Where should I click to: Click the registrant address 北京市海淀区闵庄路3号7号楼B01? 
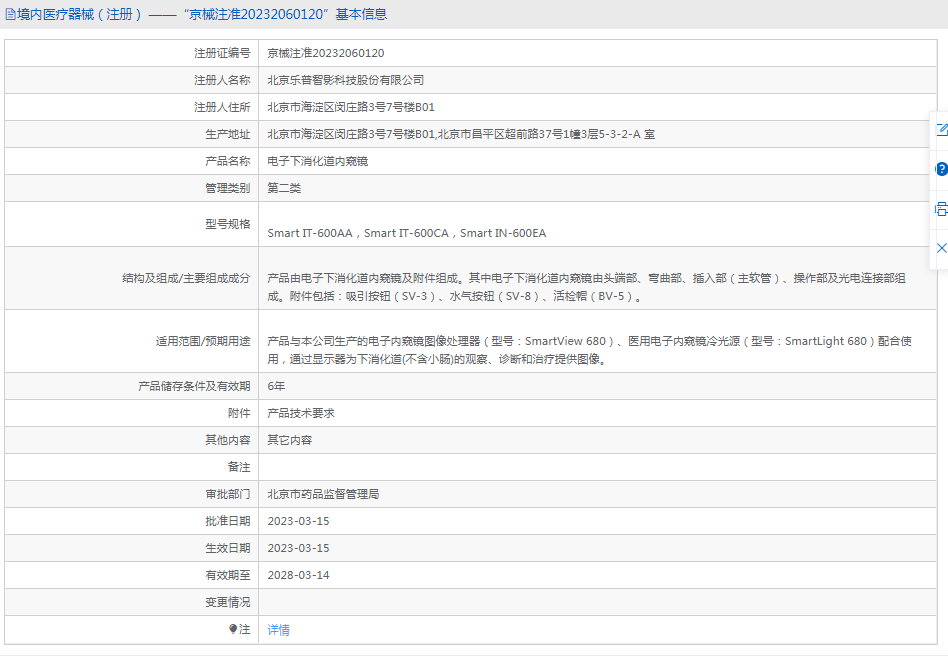pos(351,107)
